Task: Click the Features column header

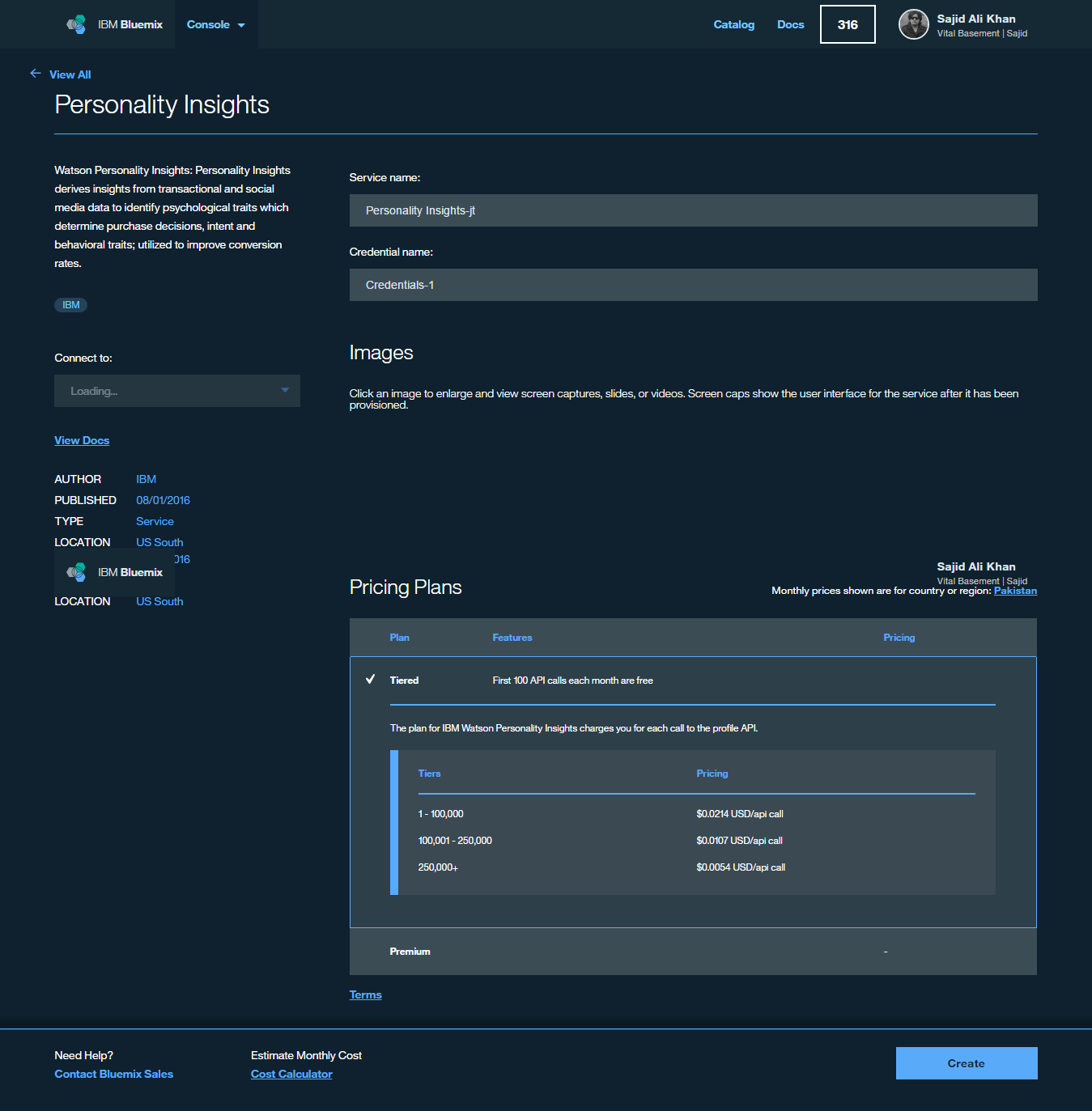Action: [512, 638]
